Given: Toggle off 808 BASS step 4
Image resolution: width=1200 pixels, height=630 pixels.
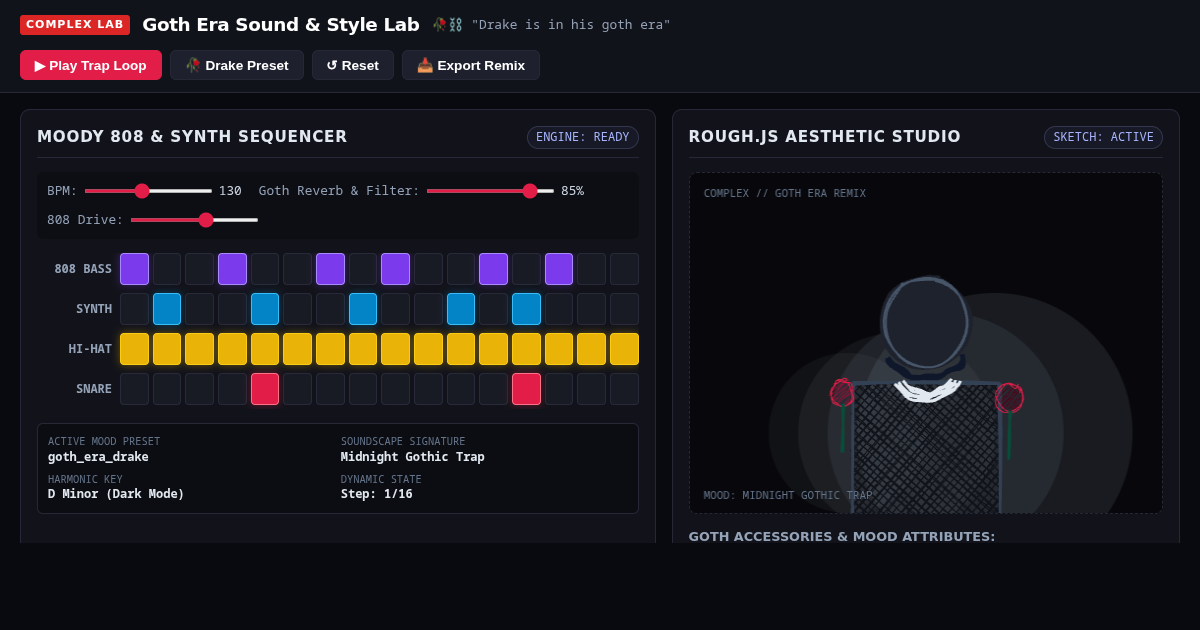Looking at the screenshot, I should coord(232,269).
